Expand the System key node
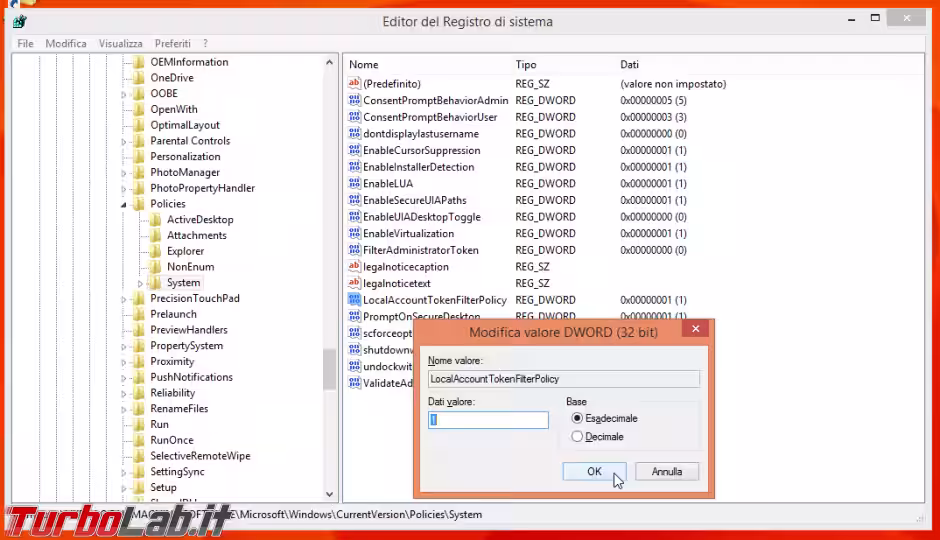Screen dimensions: 940x540 pyautogui.click(x=141, y=283)
